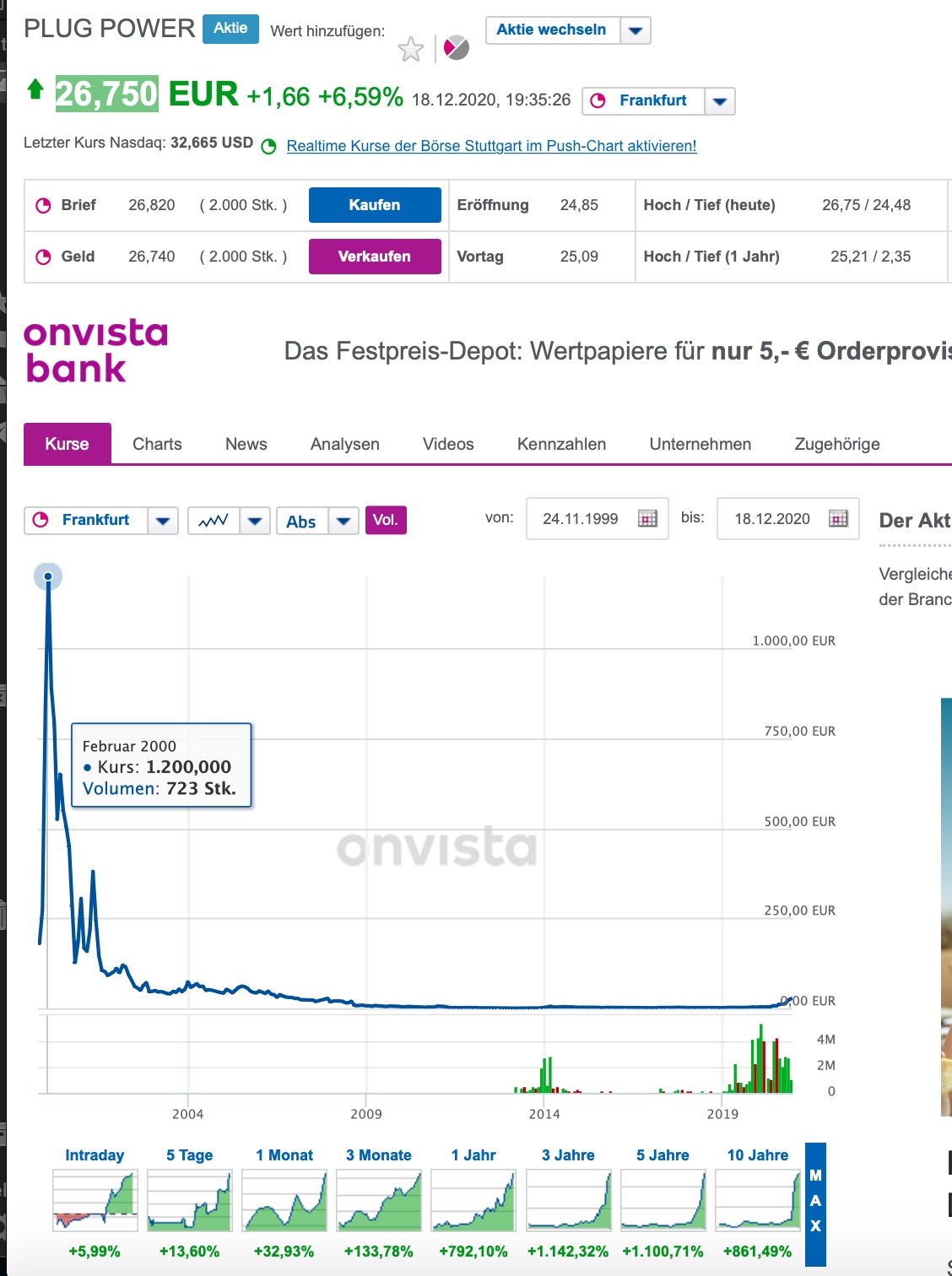
Task: Open Realtime Kurse der Börse Stuttgart link
Action: coord(491,146)
